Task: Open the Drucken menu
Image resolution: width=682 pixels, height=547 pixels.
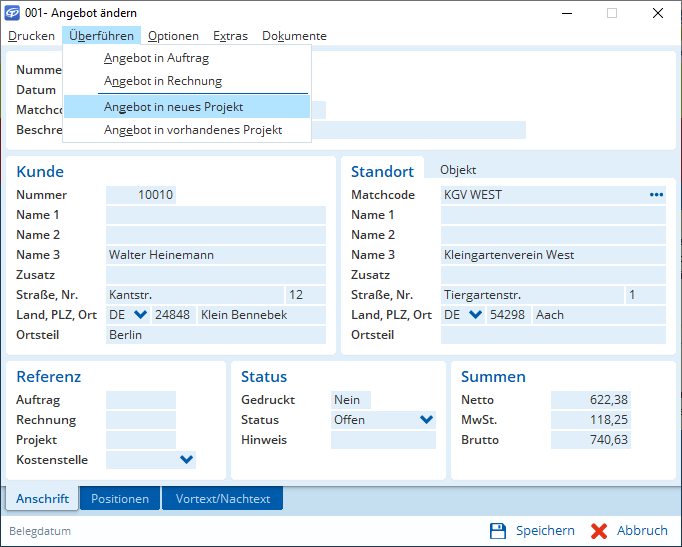Action: [32, 36]
